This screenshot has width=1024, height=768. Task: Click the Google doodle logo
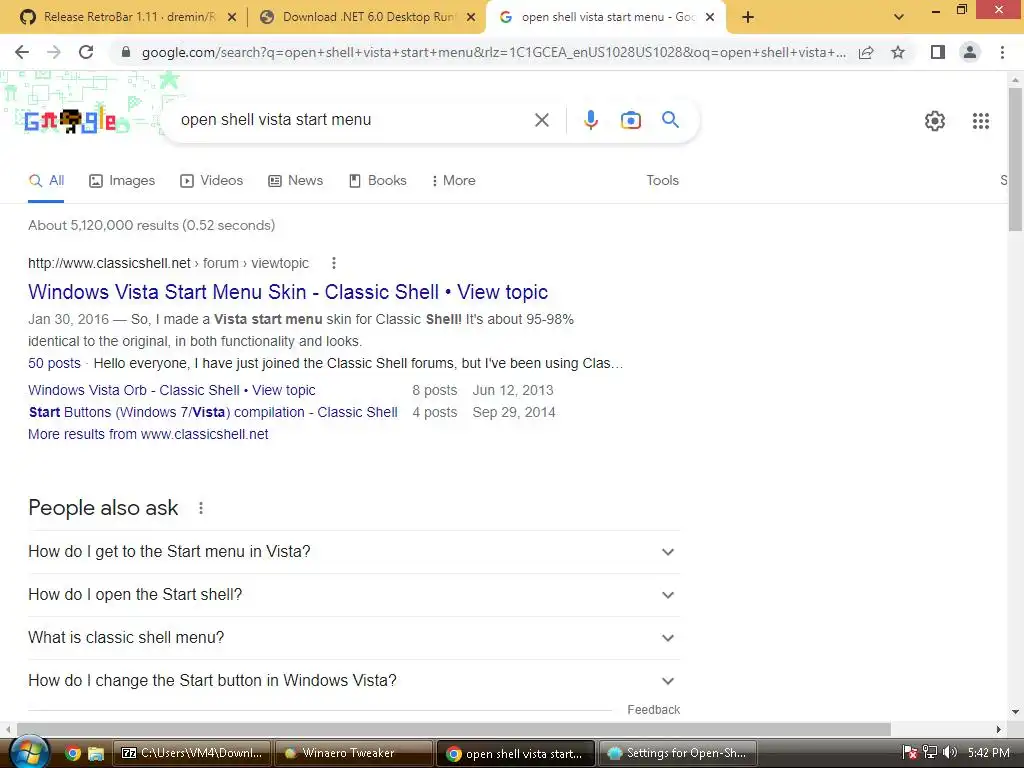click(x=71, y=121)
